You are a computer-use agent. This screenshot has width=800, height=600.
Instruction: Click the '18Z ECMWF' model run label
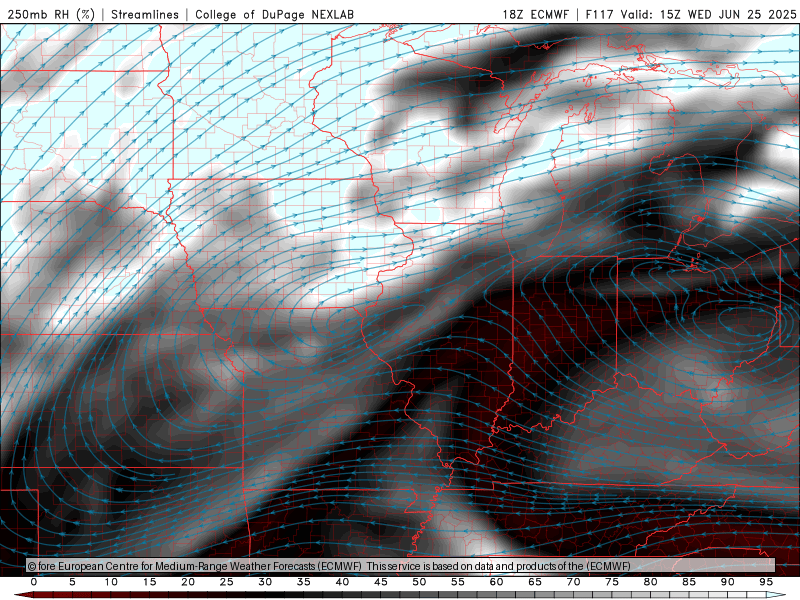[x=535, y=14]
